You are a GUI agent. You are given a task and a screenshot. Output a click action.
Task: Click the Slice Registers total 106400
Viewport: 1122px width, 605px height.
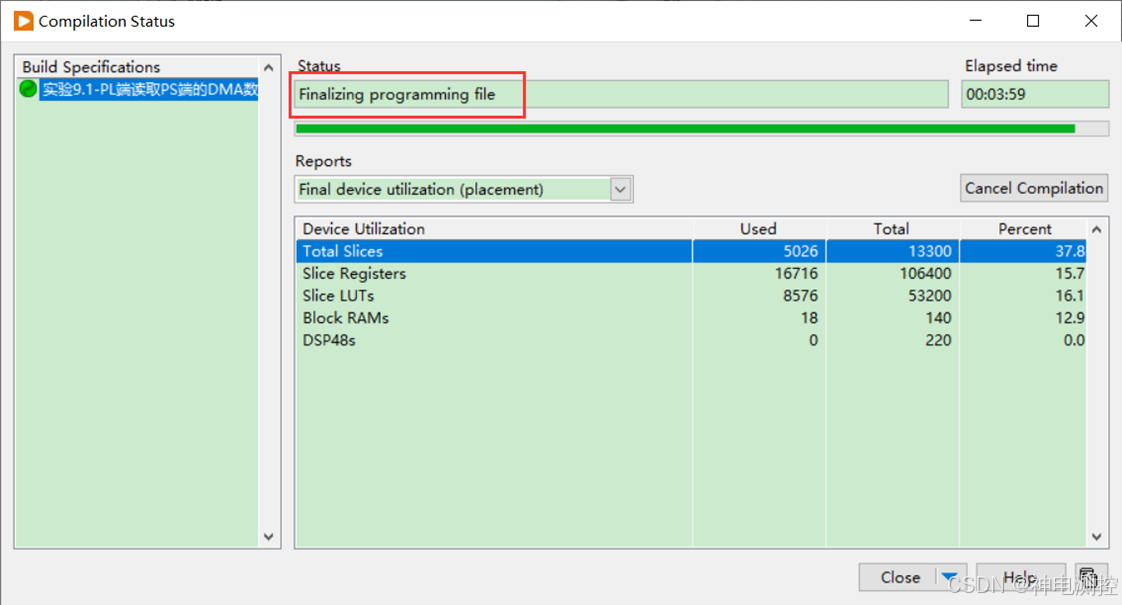pyautogui.click(x=925, y=274)
